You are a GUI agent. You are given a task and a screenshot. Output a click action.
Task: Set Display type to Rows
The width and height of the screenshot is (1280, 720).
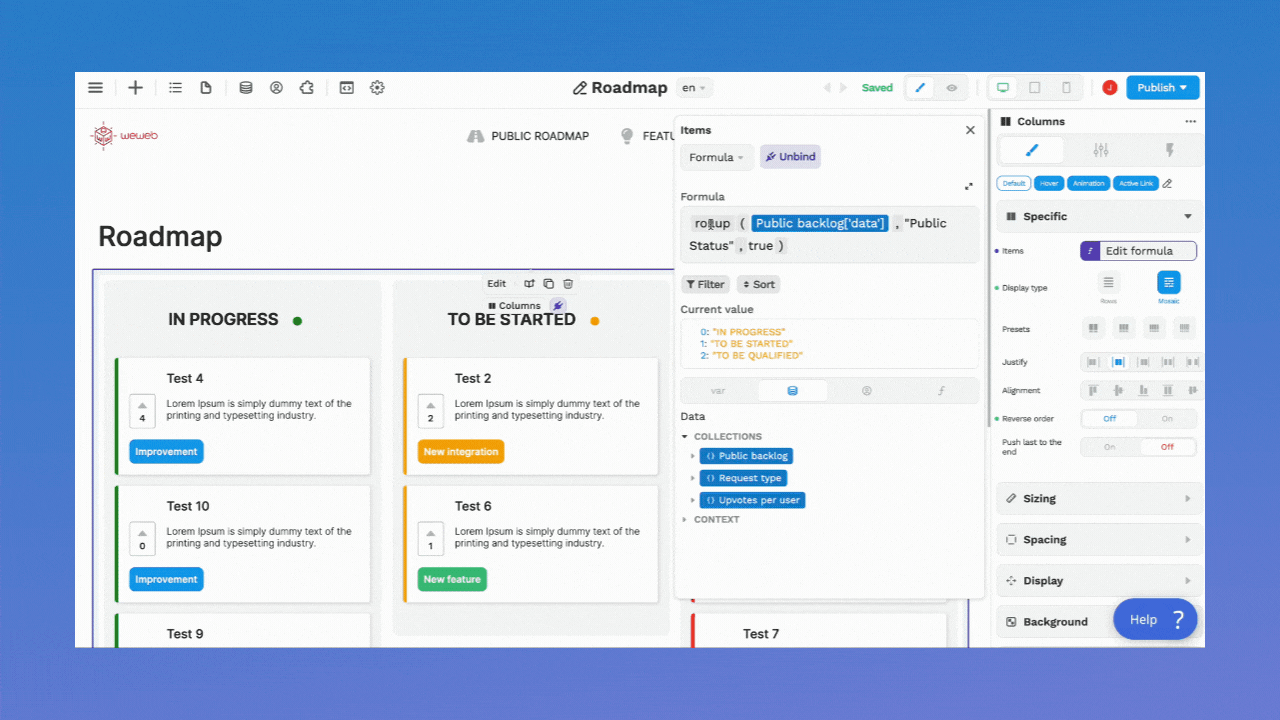(1108, 283)
